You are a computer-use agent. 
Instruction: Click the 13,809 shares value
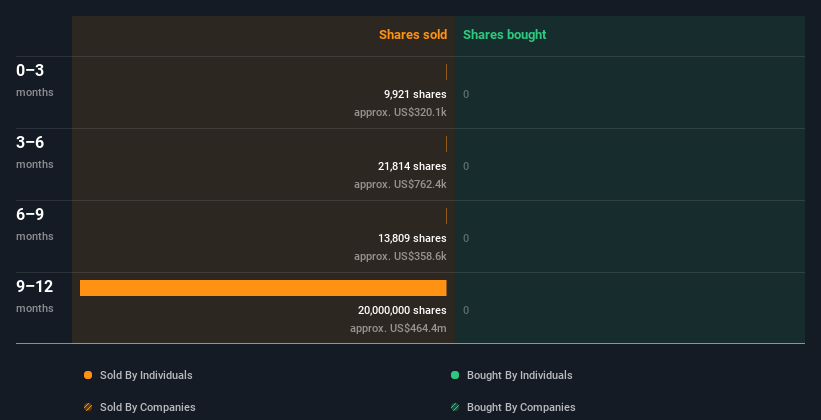412,238
